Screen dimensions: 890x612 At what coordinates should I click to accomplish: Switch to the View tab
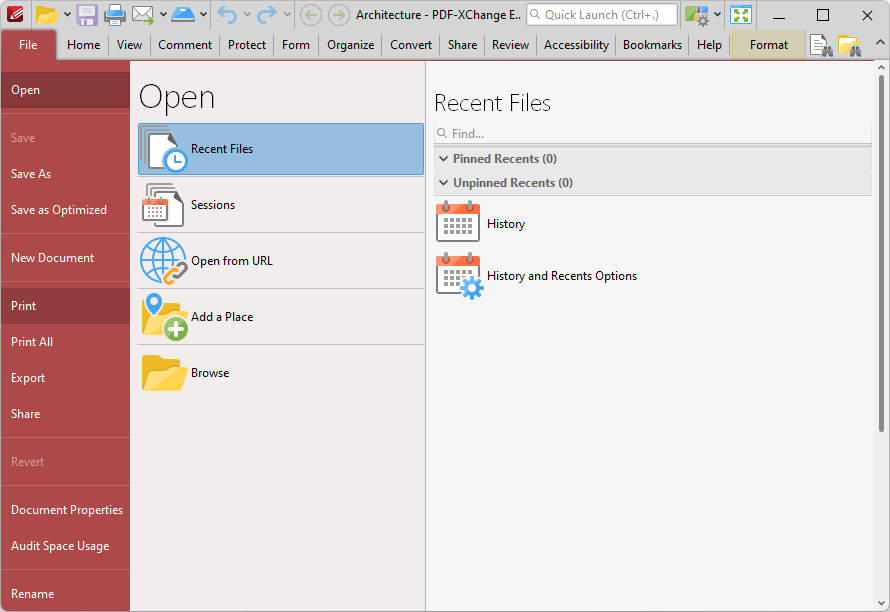(129, 45)
